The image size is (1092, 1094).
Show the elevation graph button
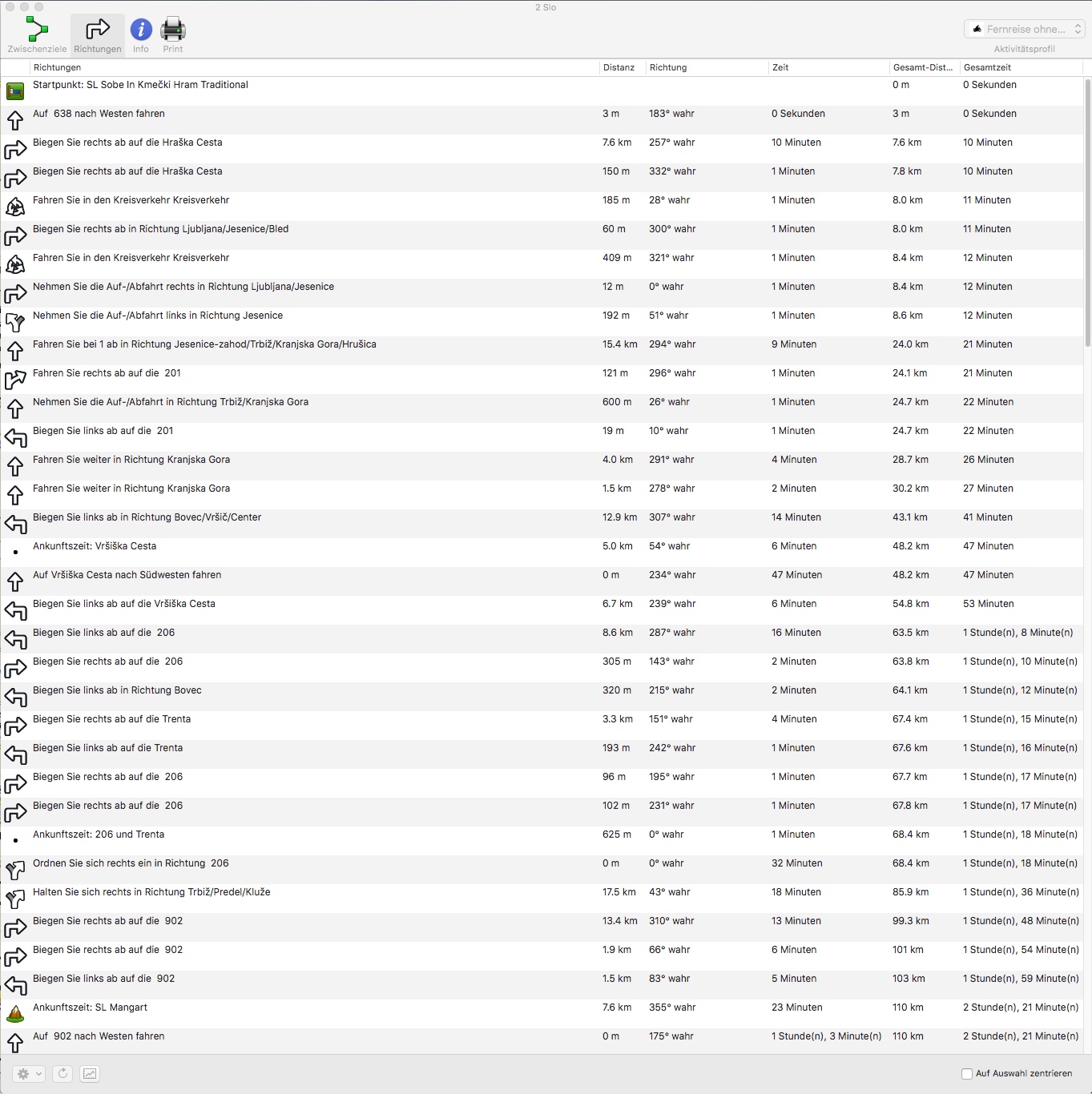90,1074
